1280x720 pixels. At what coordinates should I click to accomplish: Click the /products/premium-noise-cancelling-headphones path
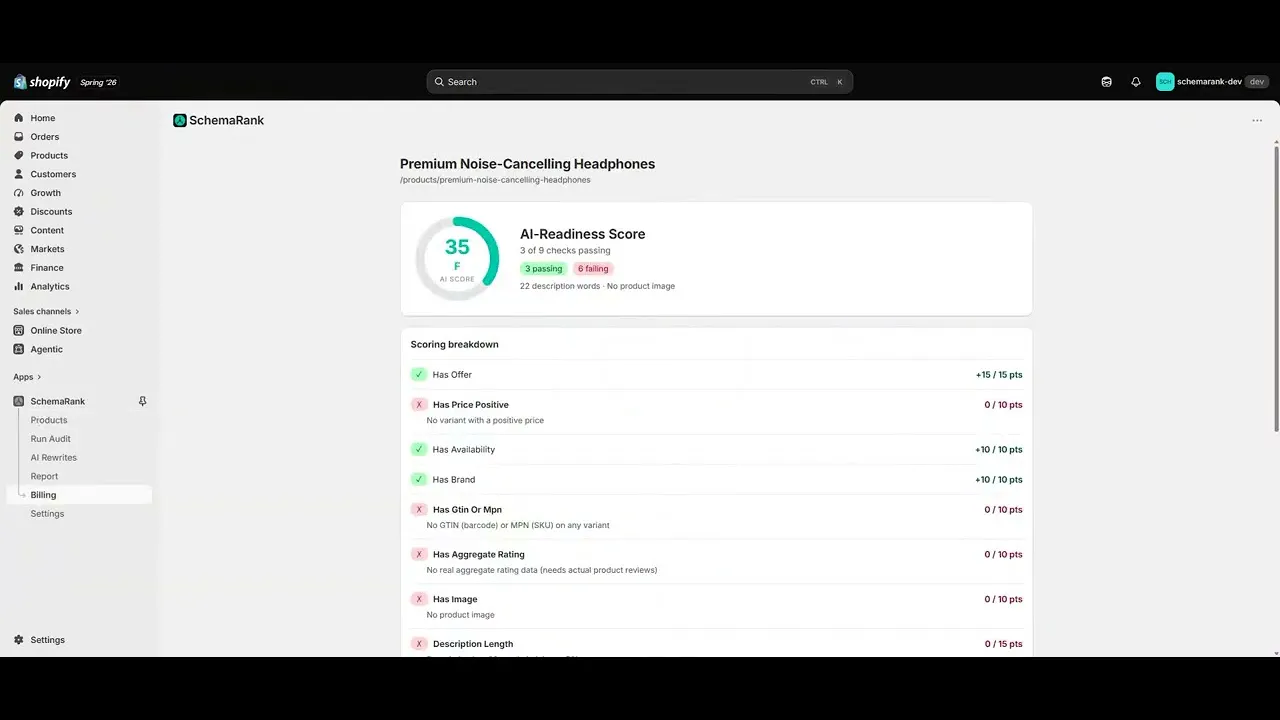495,180
